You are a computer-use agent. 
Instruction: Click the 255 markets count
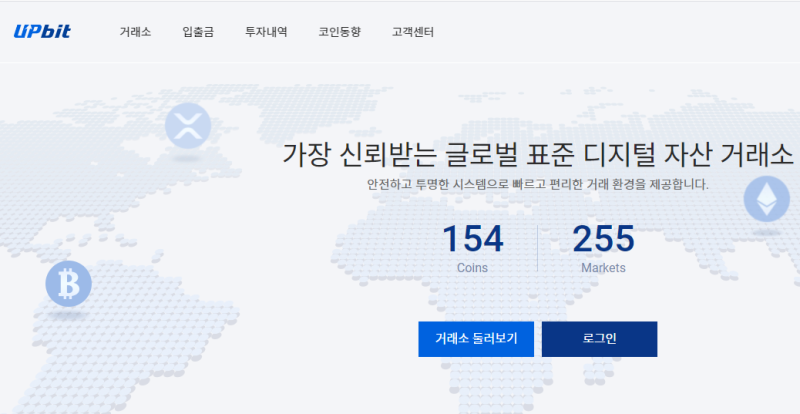(604, 239)
